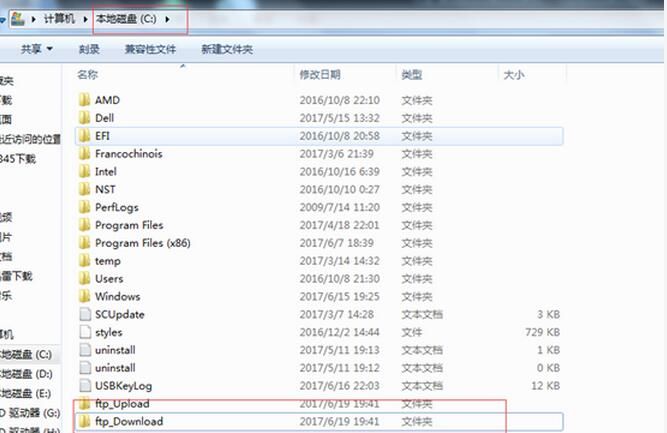Select 本地磁盘 (D:) in navigation pane

[28, 374]
